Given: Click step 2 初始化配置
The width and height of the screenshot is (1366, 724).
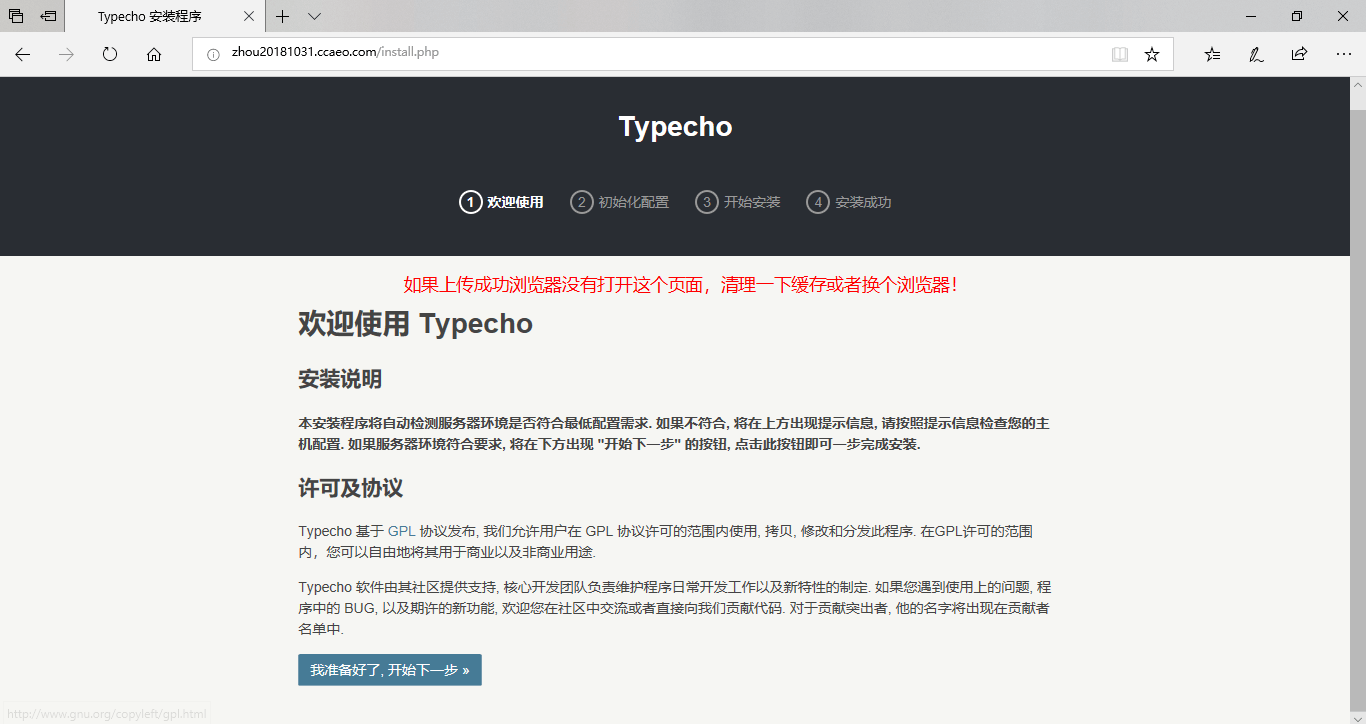Looking at the screenshot, I should (x=619, y=202).
